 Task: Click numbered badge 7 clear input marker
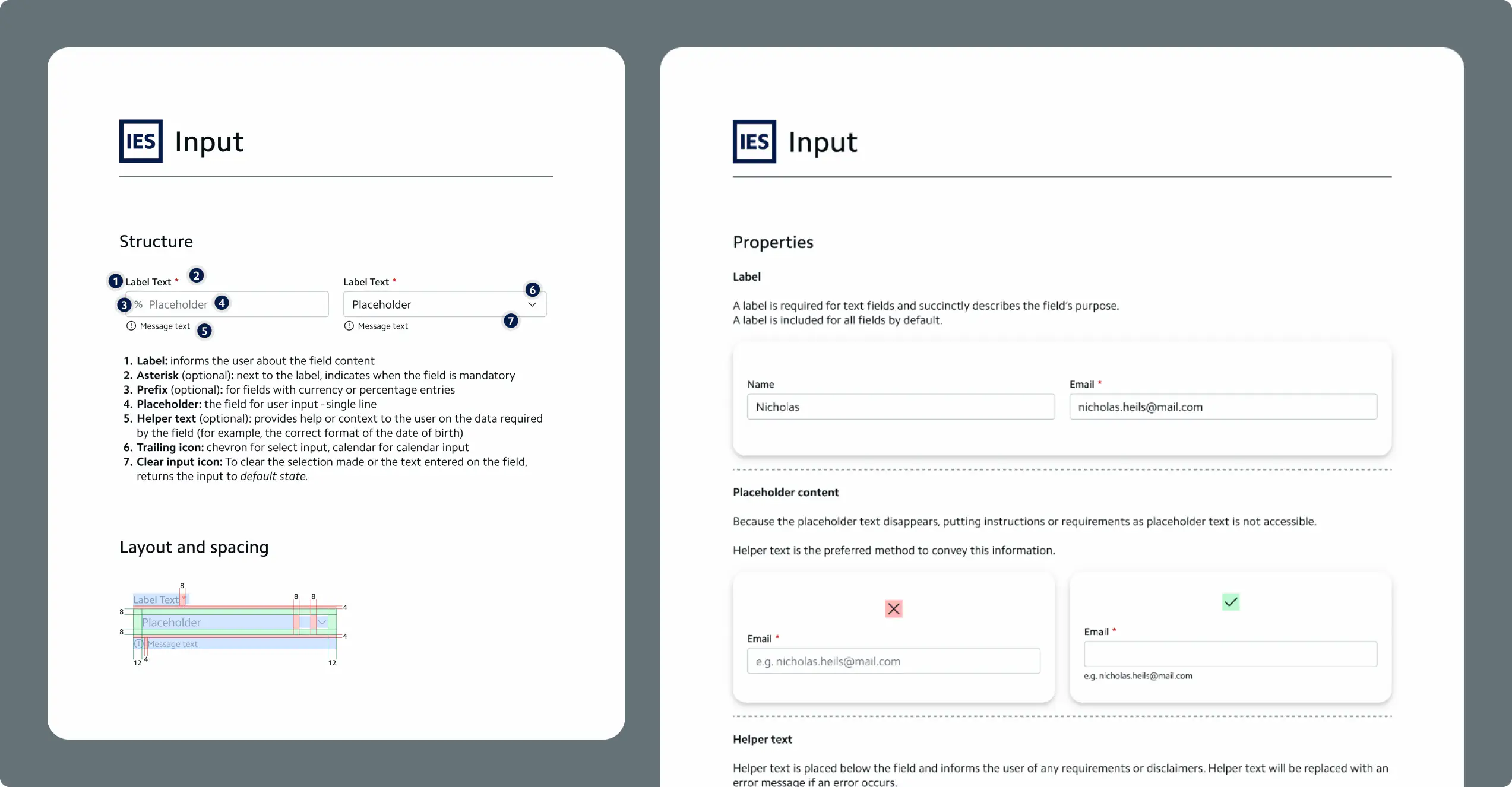point(511,321)
